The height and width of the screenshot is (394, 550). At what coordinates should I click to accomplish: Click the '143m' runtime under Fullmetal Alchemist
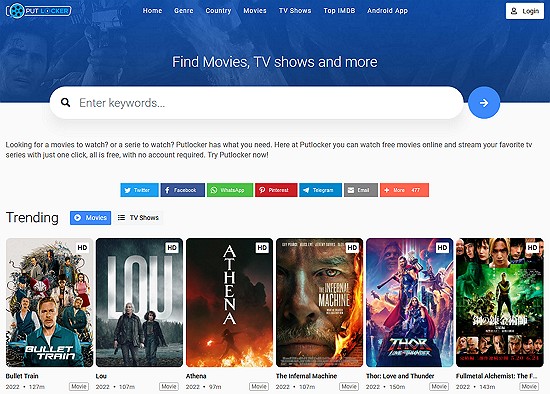[487, 387]
